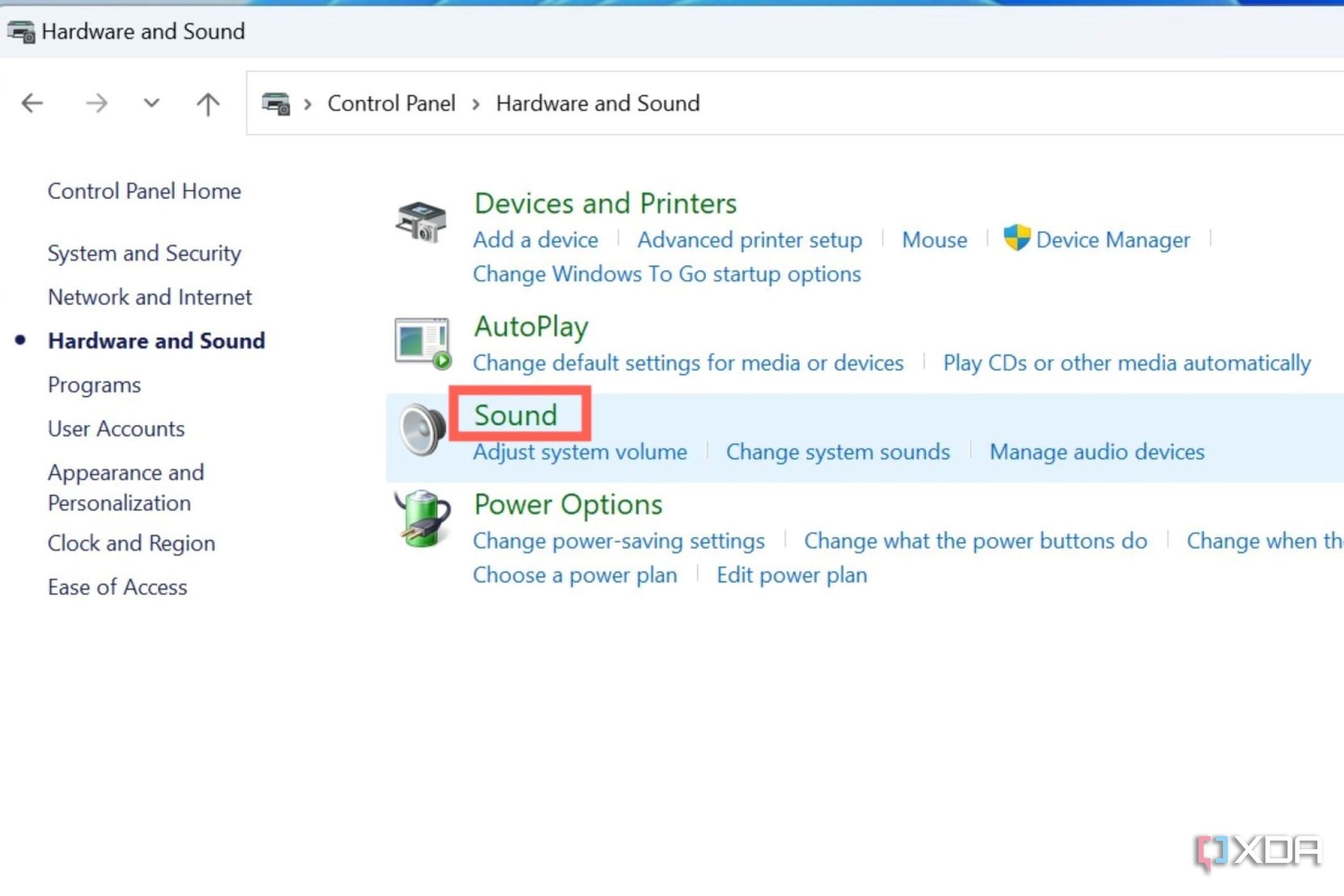Open Change Windows To Go startup options
Viewport: 1344px width, 896px height.
coord(666,273)
